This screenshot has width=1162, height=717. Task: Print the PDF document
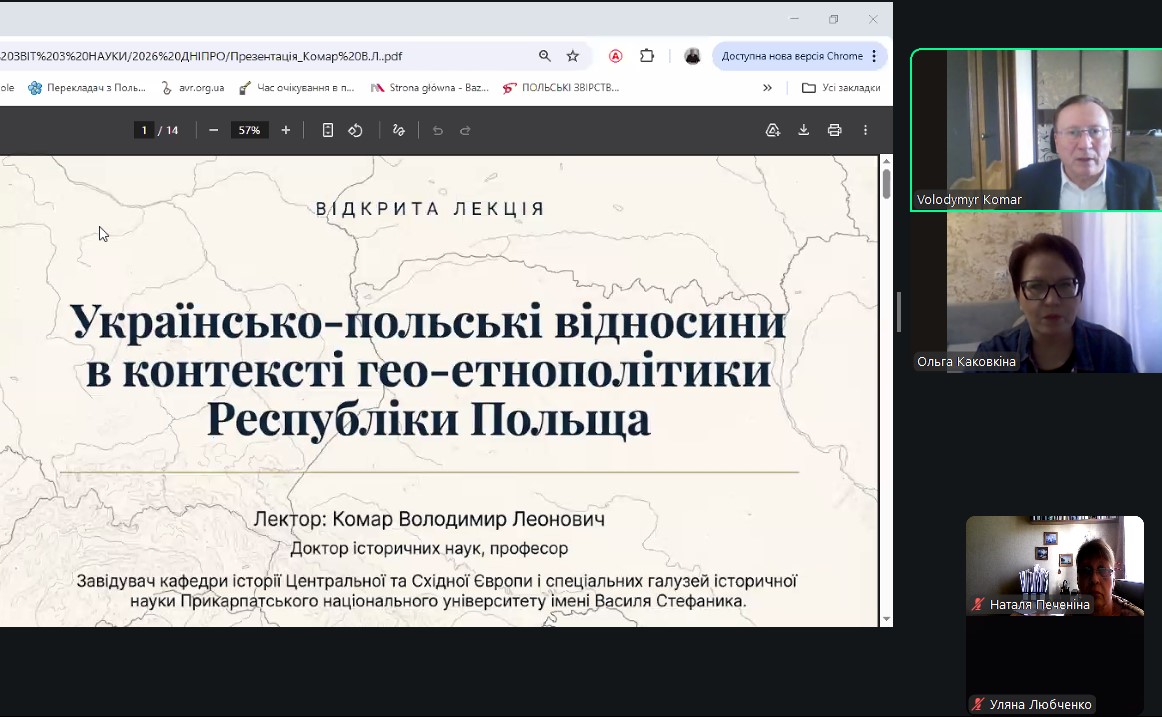pyautogui.click(x=834, y=130)
